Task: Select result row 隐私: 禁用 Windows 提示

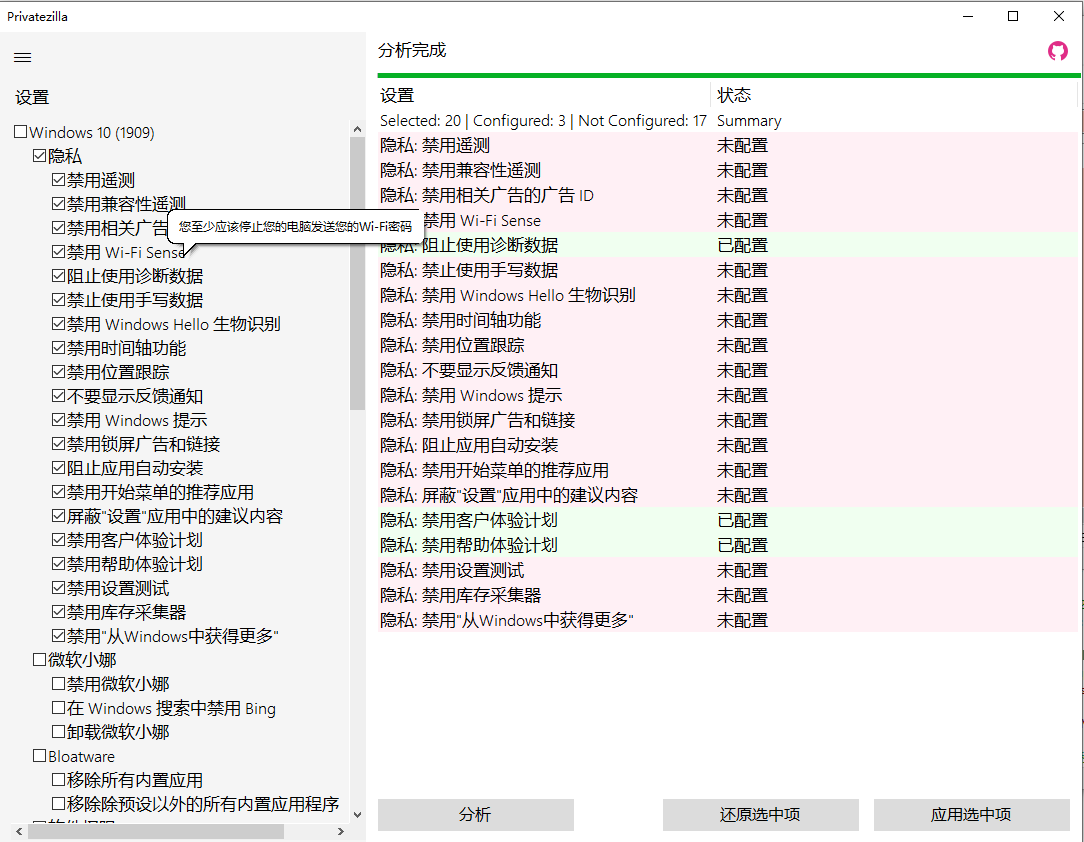Action: click(x=728, y=395)
